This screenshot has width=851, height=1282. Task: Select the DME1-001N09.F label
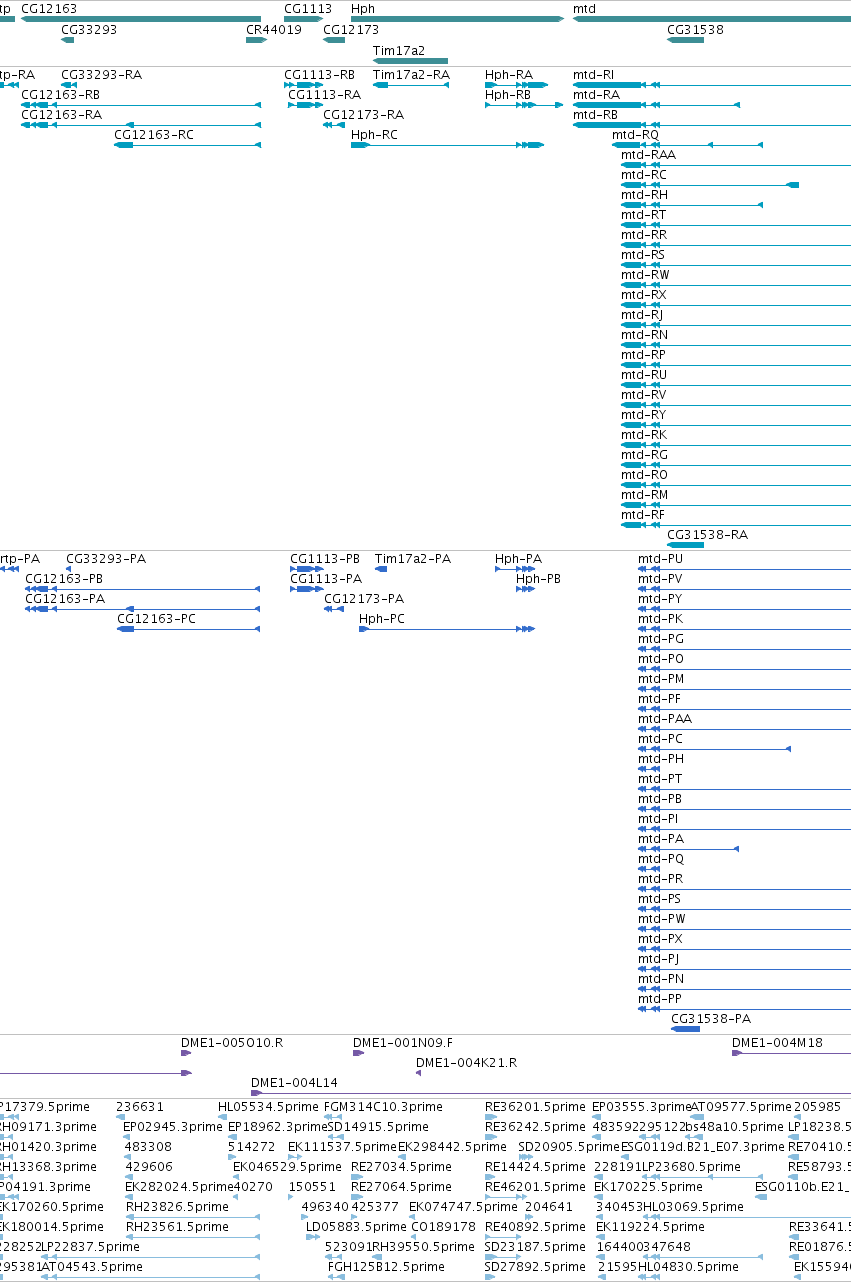403,1043
